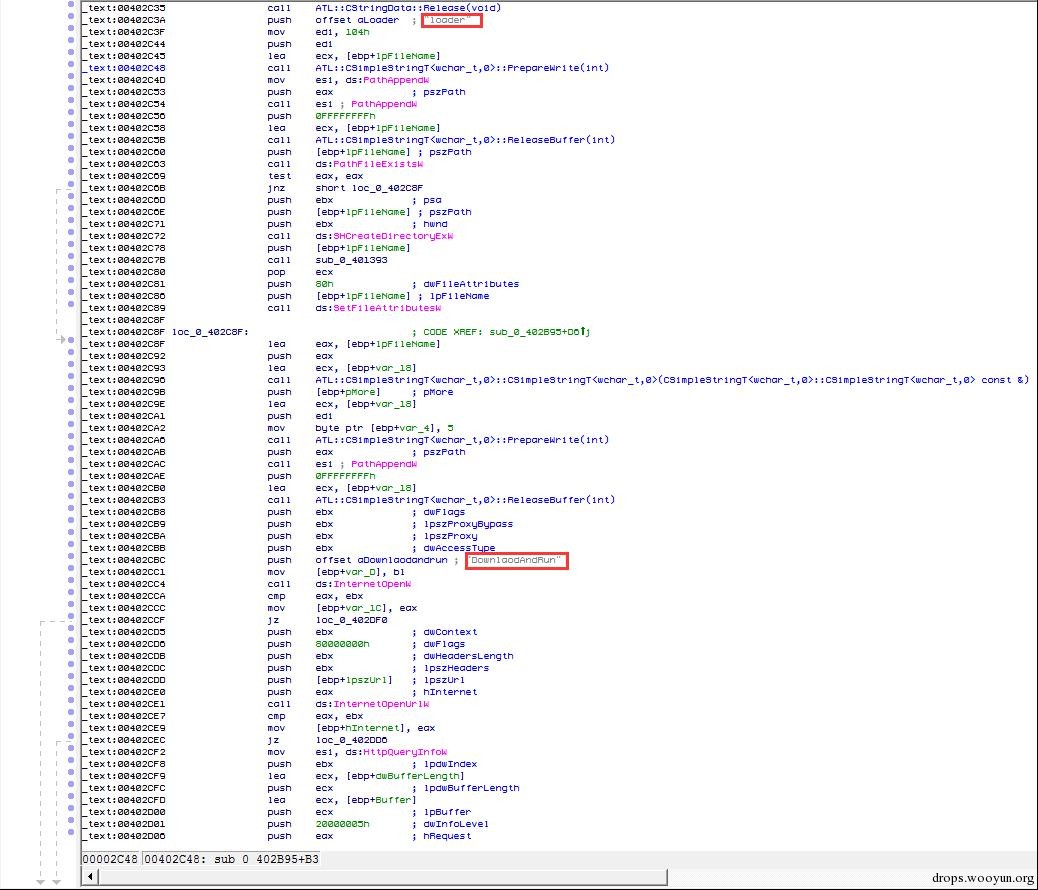Viewport: 1038px width, 890px height.
Task: Click the 'offset aDownlaodandrun' operand
Action: tap(381, 560)
